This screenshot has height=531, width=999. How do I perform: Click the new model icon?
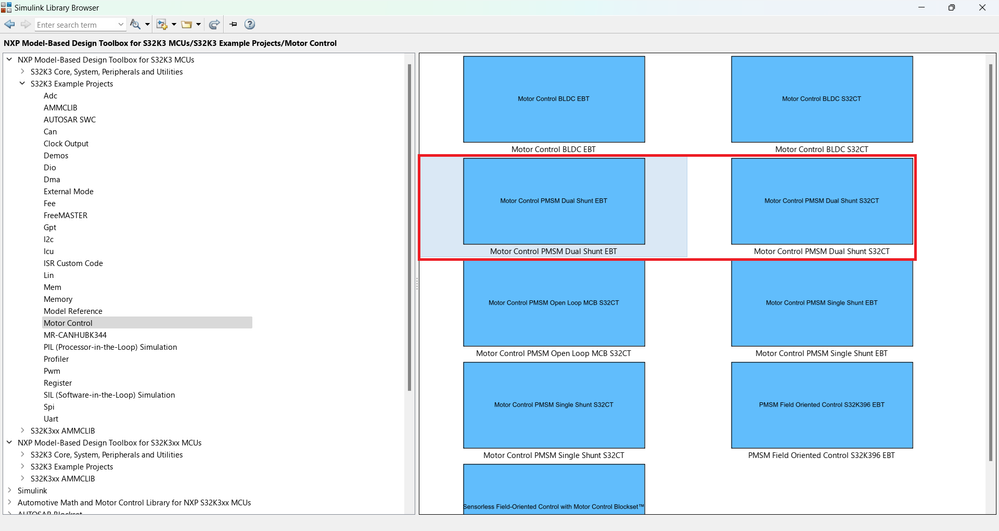coord(162,24)
